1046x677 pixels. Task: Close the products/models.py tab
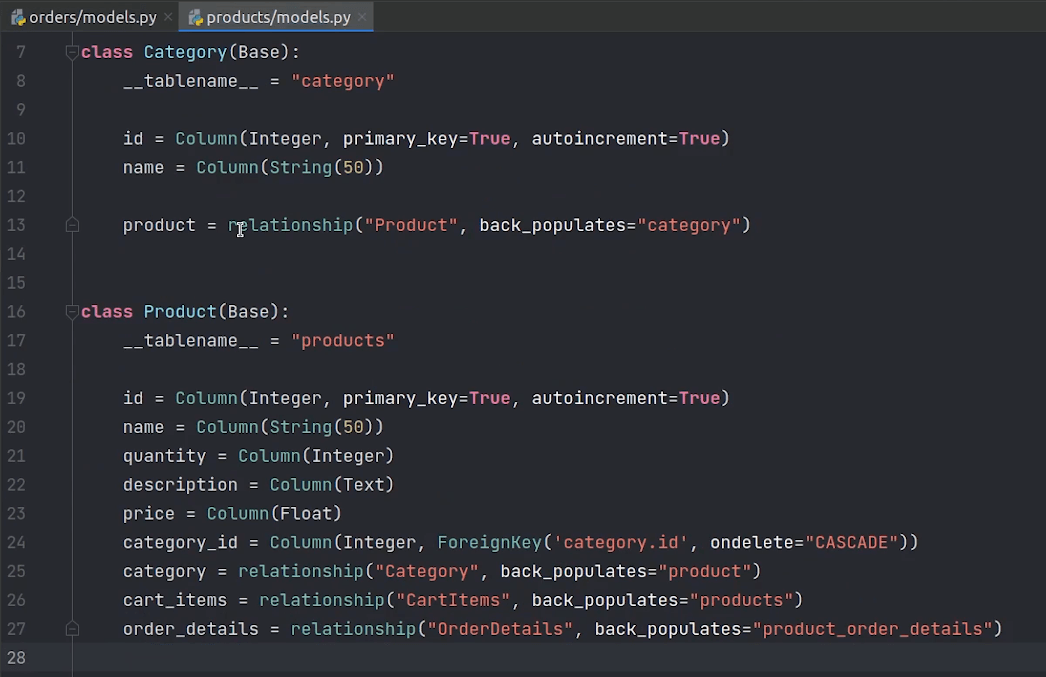coord(361,18)
